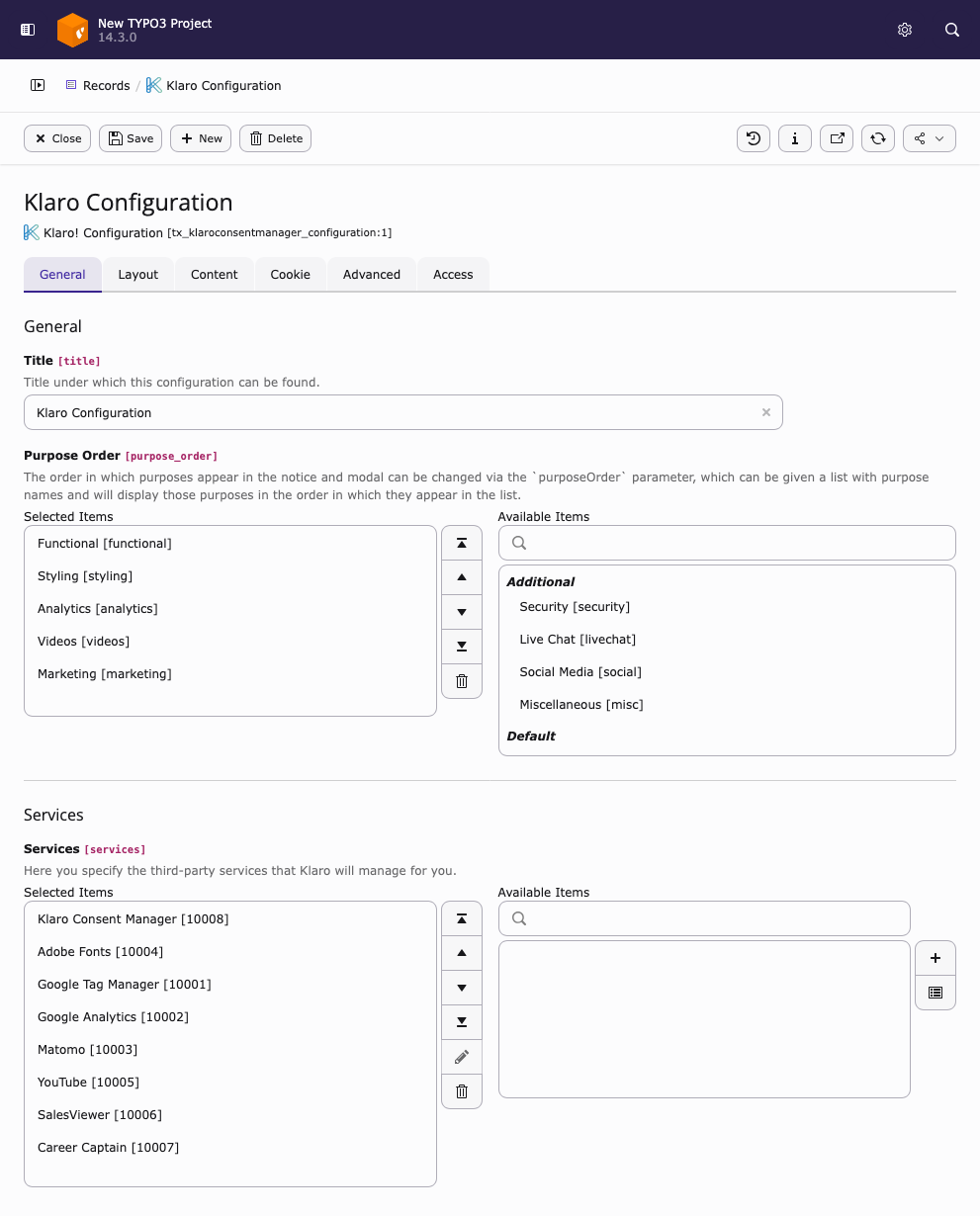Viewport: 980px width, 1216px height.
Task: Click Purpose Order available items search field
Action: (727, 543)
